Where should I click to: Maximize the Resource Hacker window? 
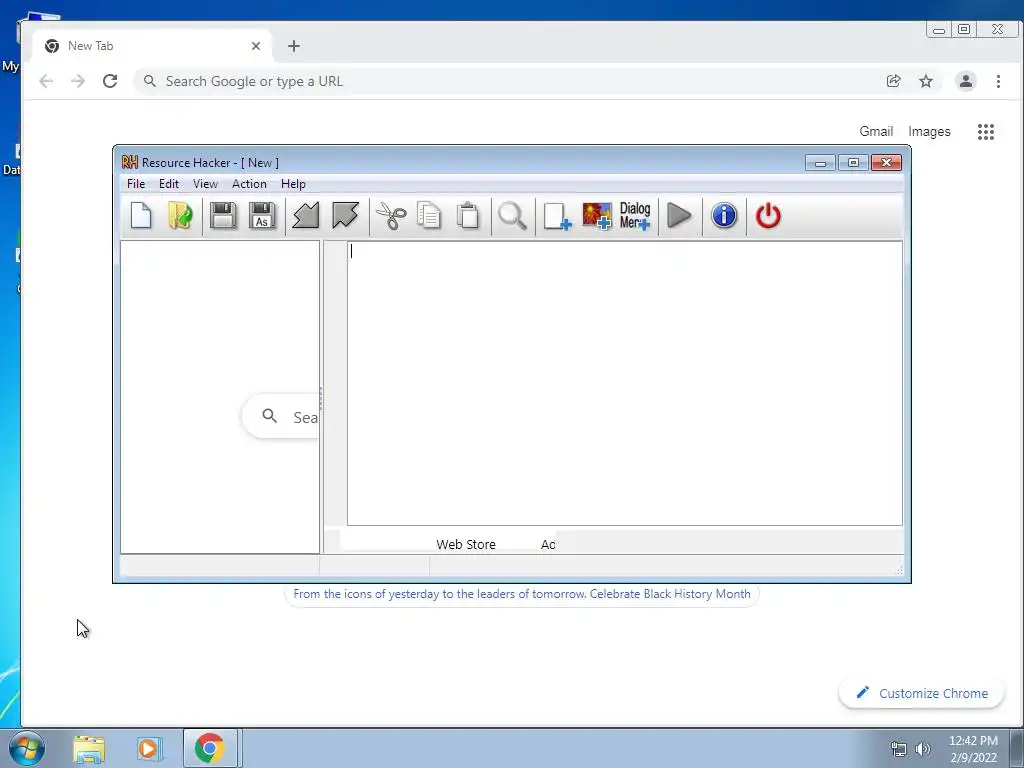pos(853,163)
